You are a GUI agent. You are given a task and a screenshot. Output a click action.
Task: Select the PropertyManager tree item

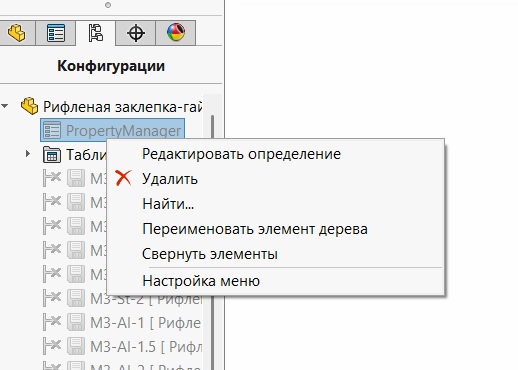point(112,130)
